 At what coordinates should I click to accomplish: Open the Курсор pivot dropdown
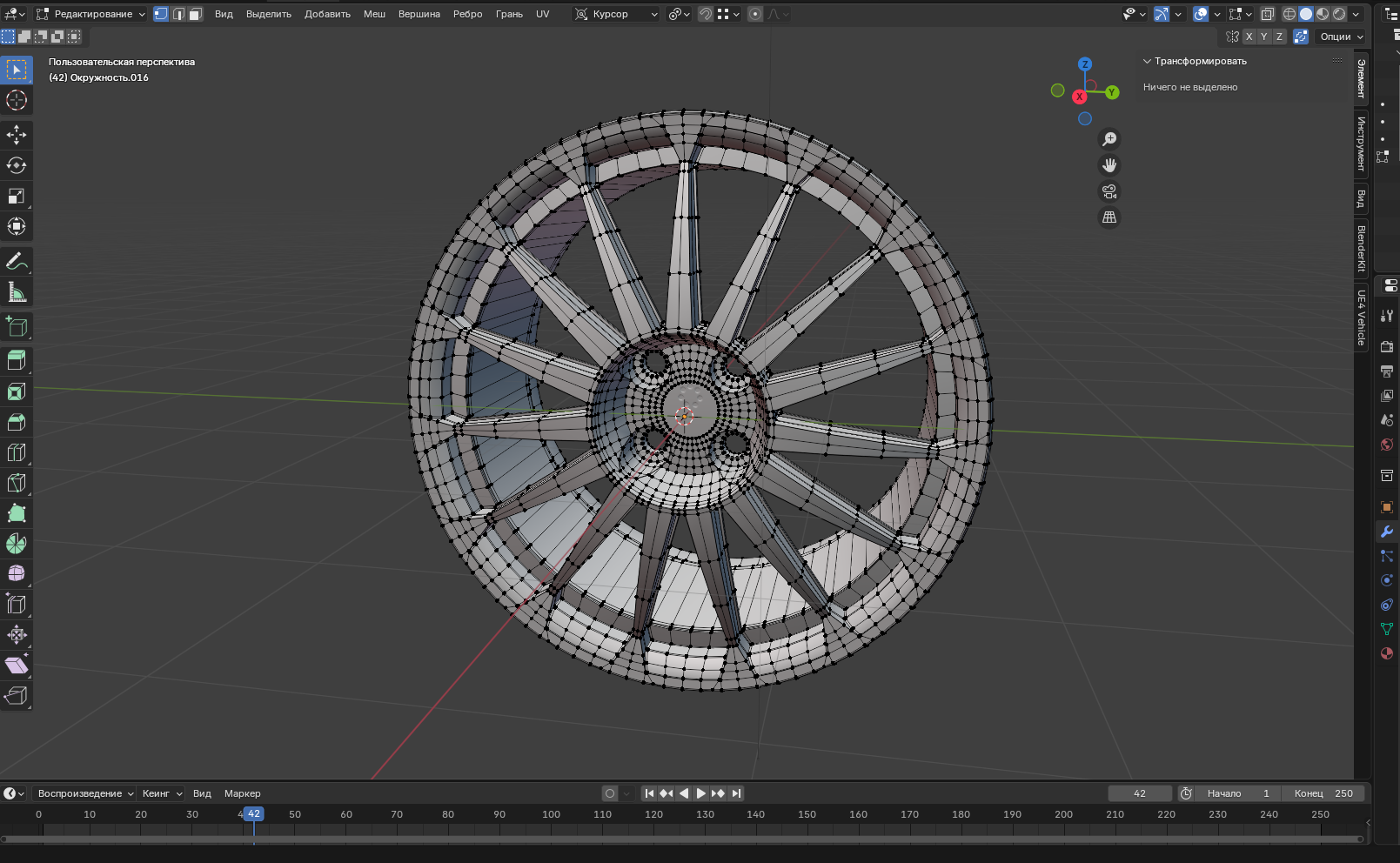pos(616,14)
